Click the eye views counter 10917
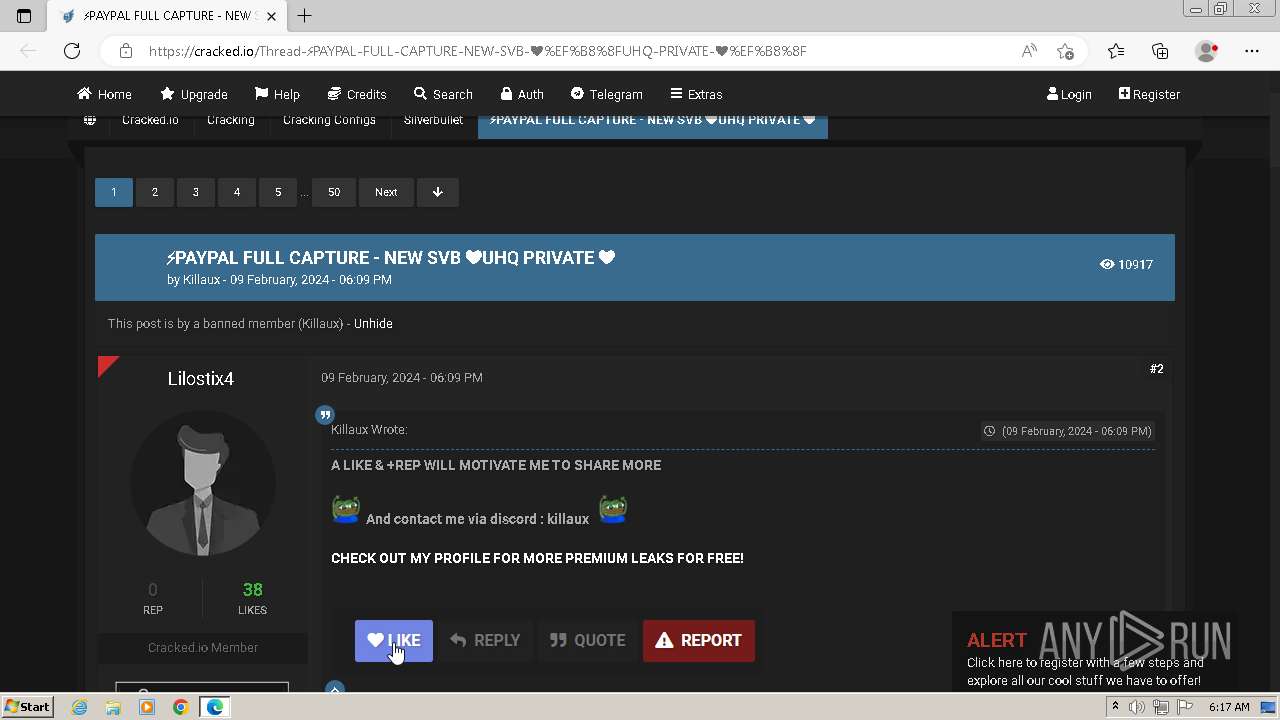This screenshot has height=720, width=1280. pos(1126,265)
